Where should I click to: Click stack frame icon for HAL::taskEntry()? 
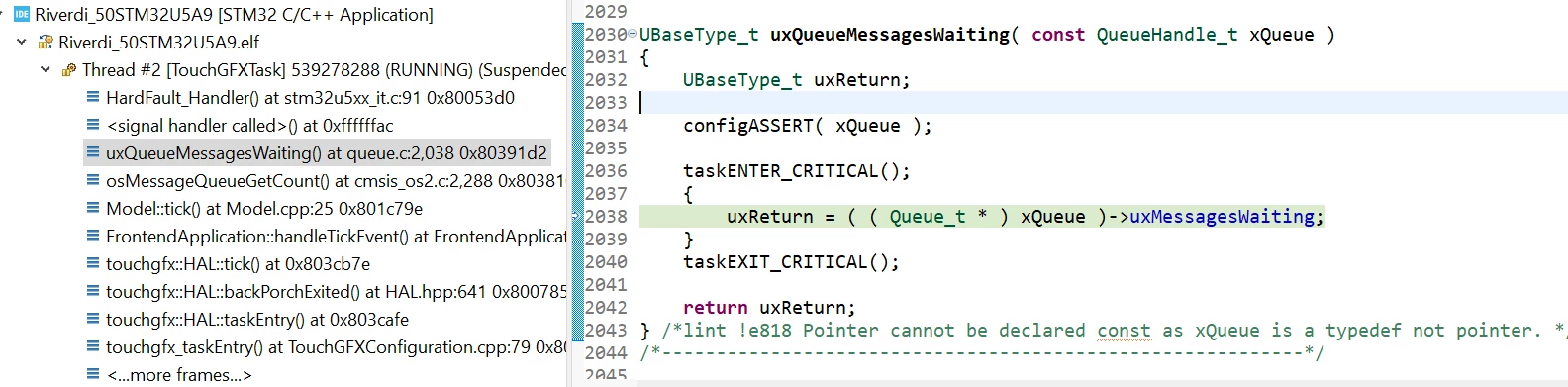click(x=93, y=319)
